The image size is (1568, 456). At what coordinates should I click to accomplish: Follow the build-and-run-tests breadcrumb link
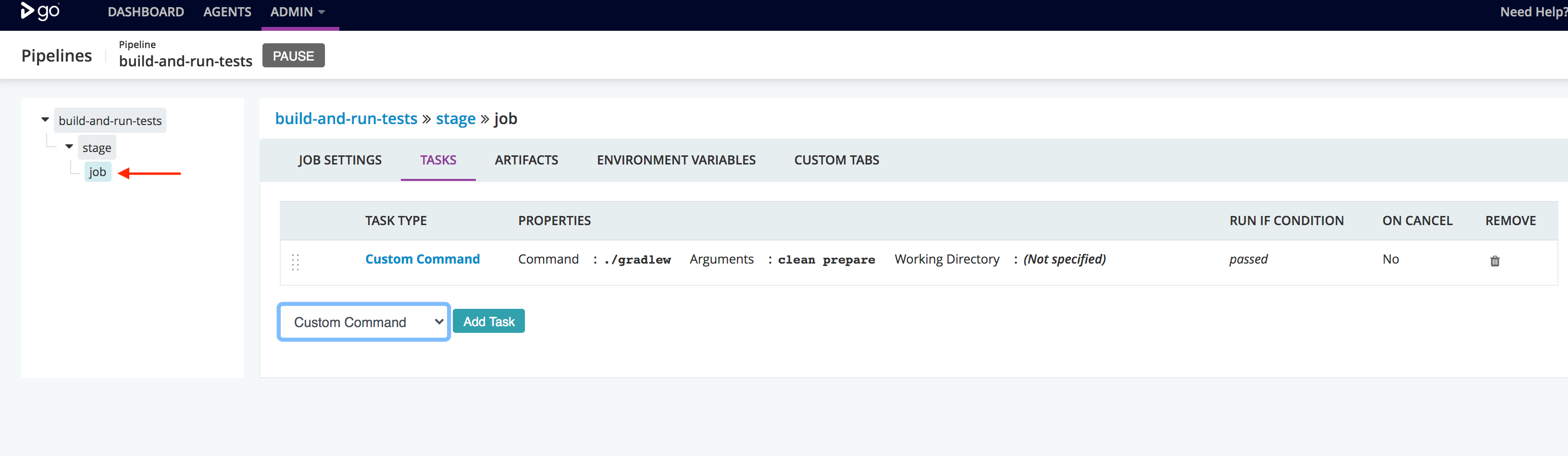(347, 119)
